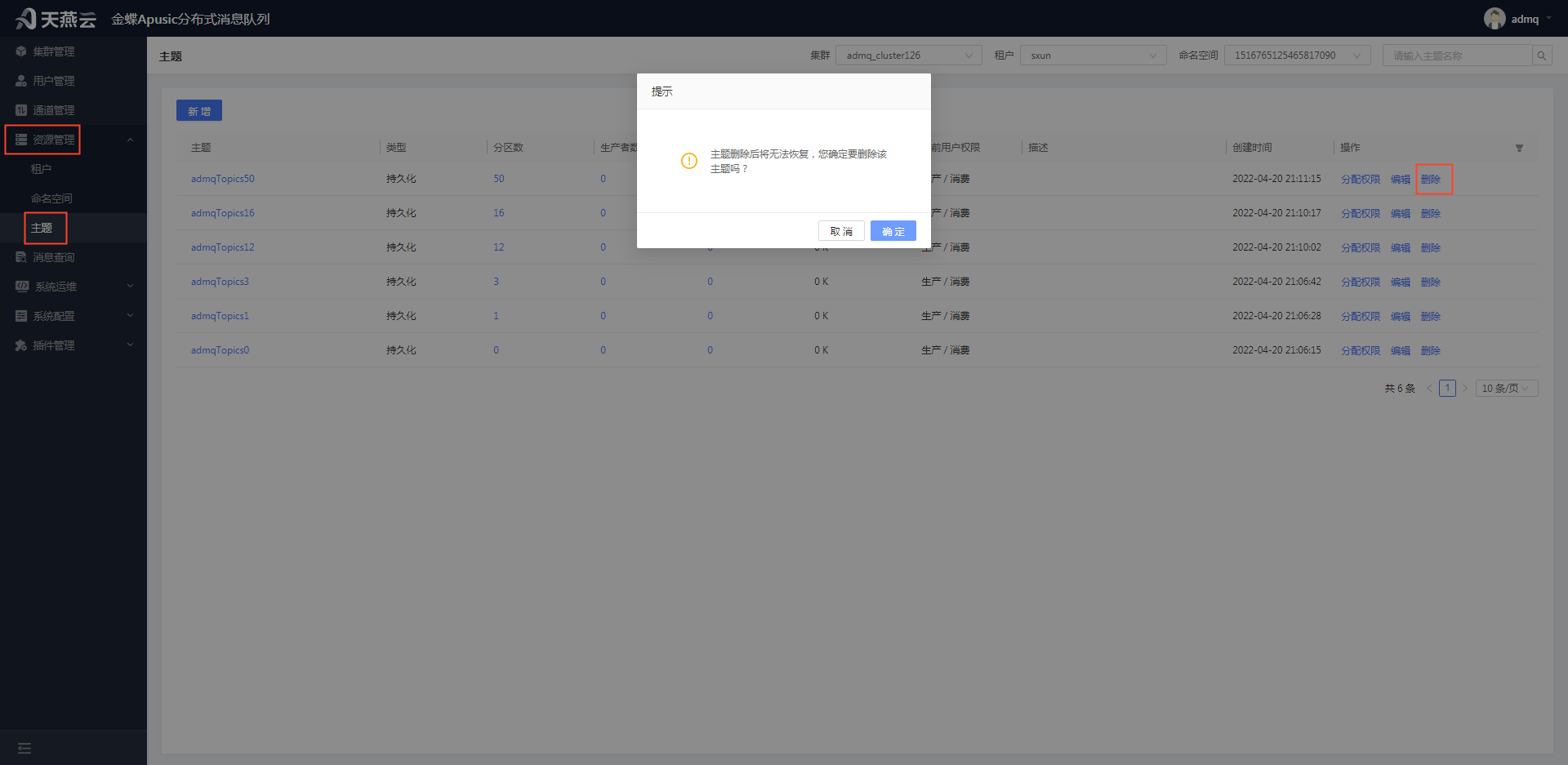
Task: Click the 新增 button
Action: click(x=199, y=110)
